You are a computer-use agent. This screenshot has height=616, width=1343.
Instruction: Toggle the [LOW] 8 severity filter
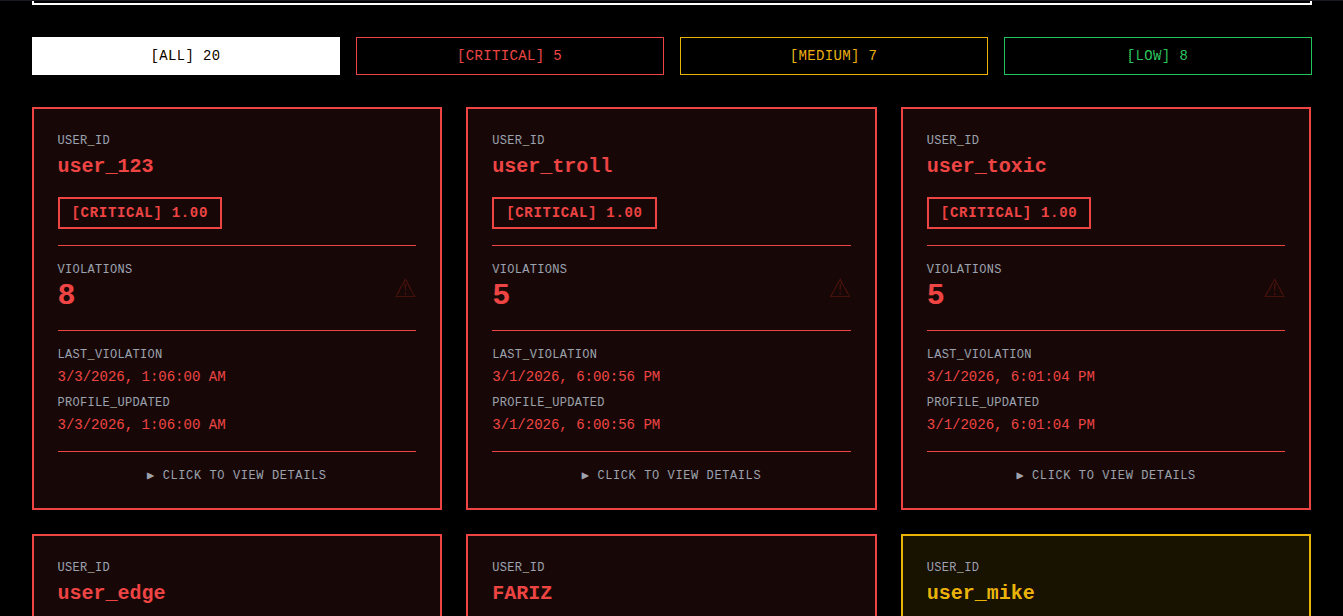pyautogui.click(x=1157, y=55)
